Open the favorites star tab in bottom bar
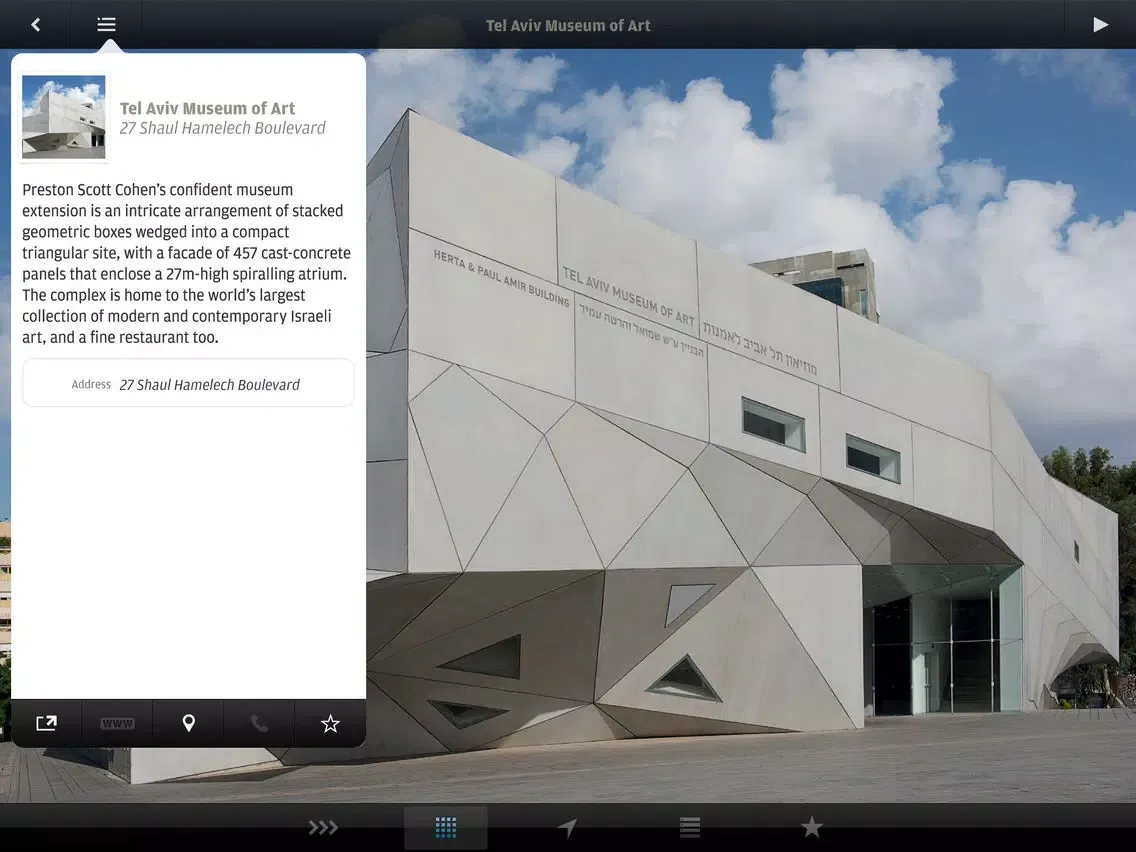Image resolution: width=1136 pixels, height=852 pixels. (811, 827)
